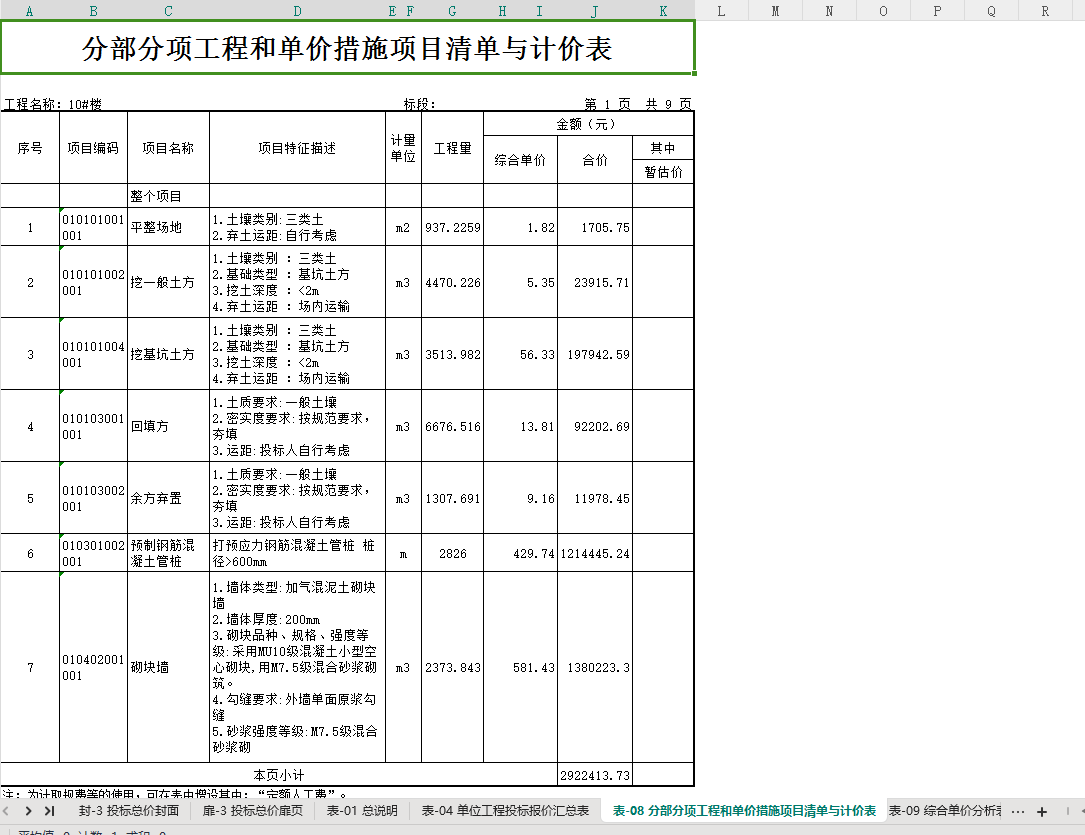Open the 表-09 综合单价分析表 sheet tab
Viewport: 1085px width, 835px height.
coord(945,811)
